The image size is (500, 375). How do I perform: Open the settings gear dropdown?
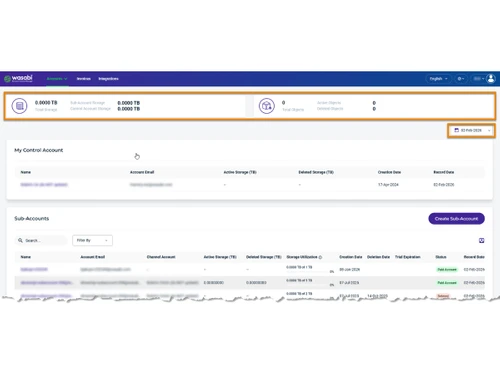[x=461, y=79]
